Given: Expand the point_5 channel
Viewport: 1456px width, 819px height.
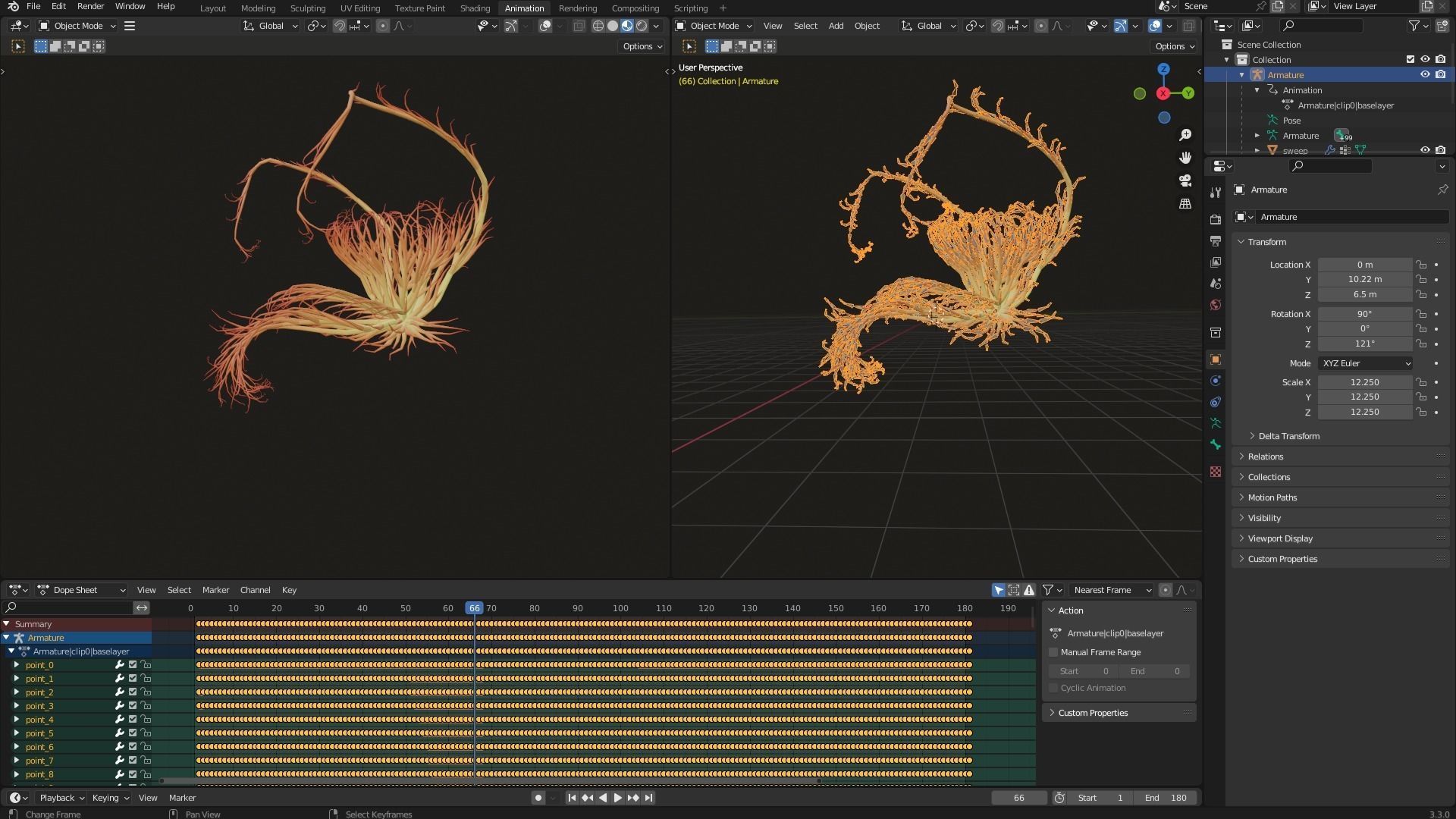Looking at the screenshot, I should 16,733.
